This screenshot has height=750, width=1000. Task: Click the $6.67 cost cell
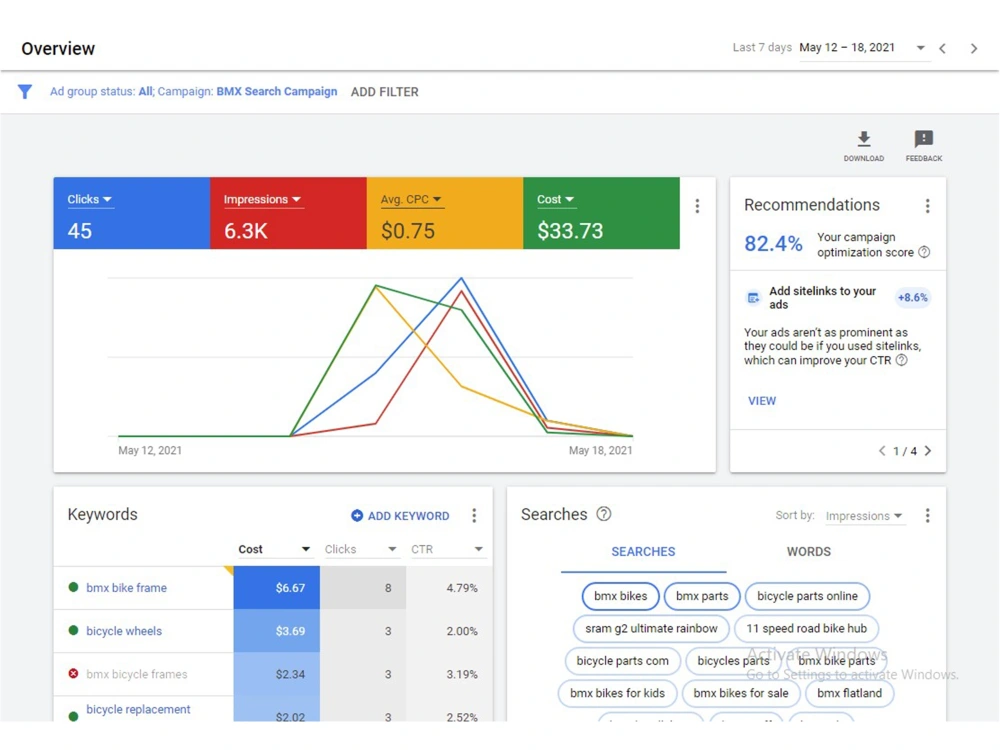[277, 587]
